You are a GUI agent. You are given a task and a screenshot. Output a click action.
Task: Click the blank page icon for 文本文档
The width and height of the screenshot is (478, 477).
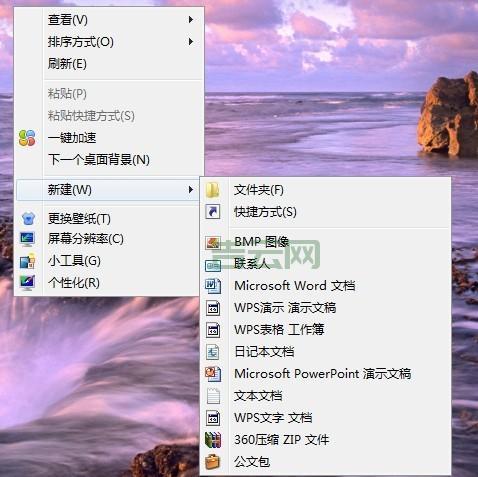click(x=213, y=396)
